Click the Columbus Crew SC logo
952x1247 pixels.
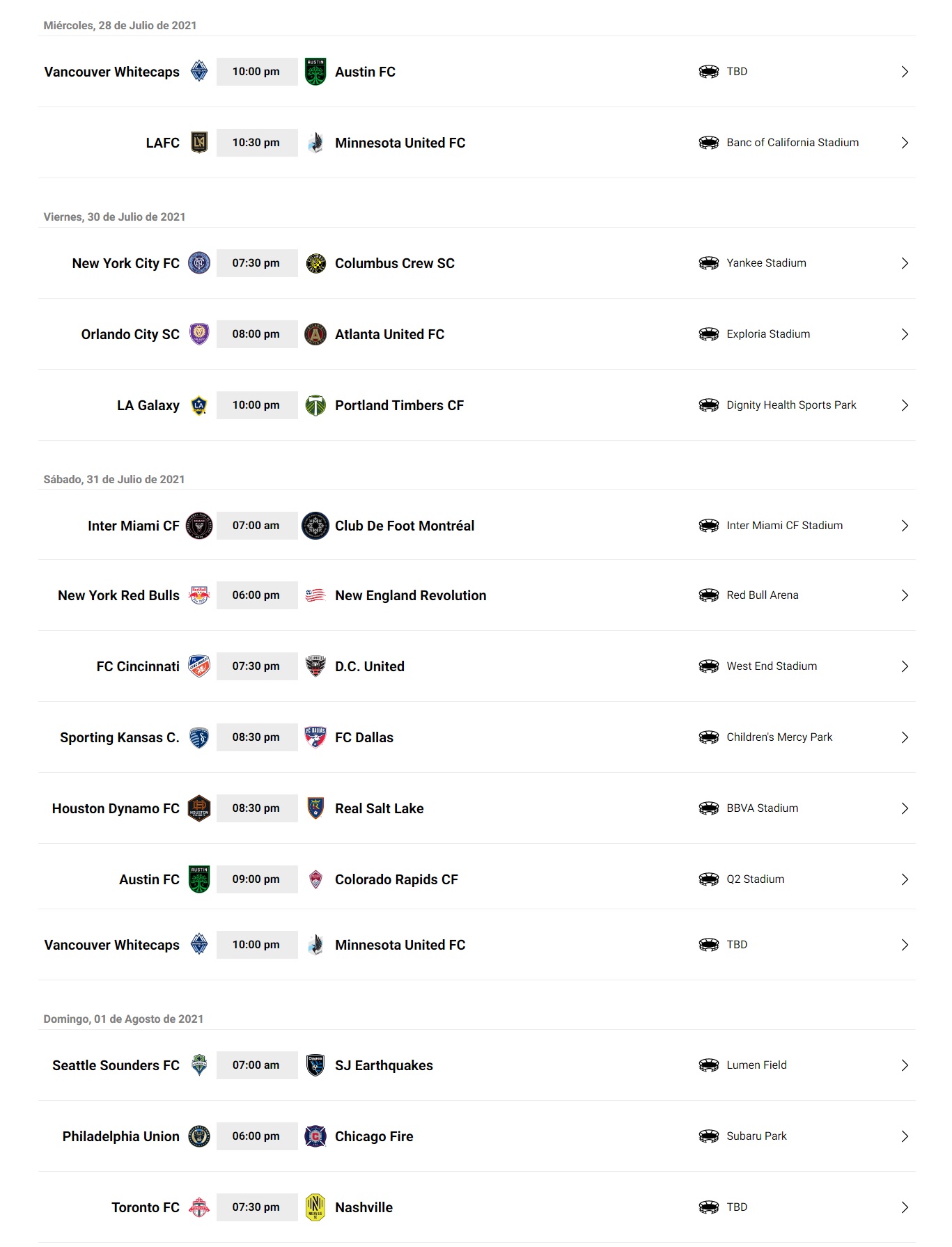(x=315, y=263)
